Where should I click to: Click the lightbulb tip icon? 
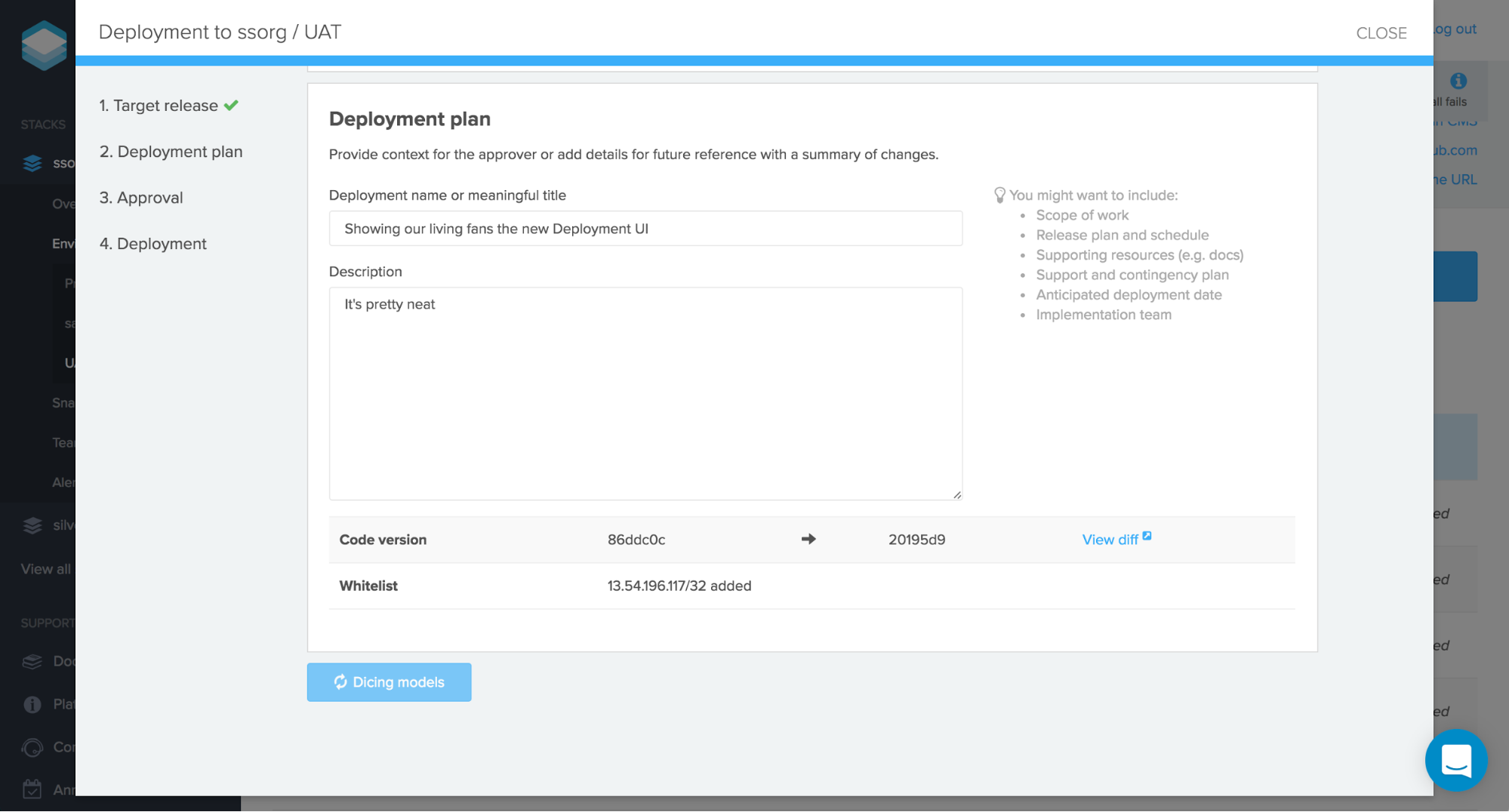point(1000,195)
